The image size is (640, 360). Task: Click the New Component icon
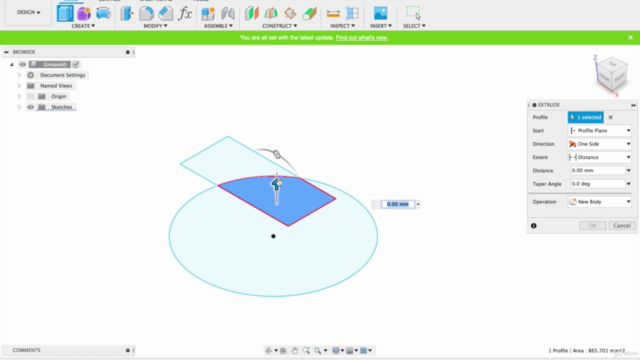pos(208,13)
